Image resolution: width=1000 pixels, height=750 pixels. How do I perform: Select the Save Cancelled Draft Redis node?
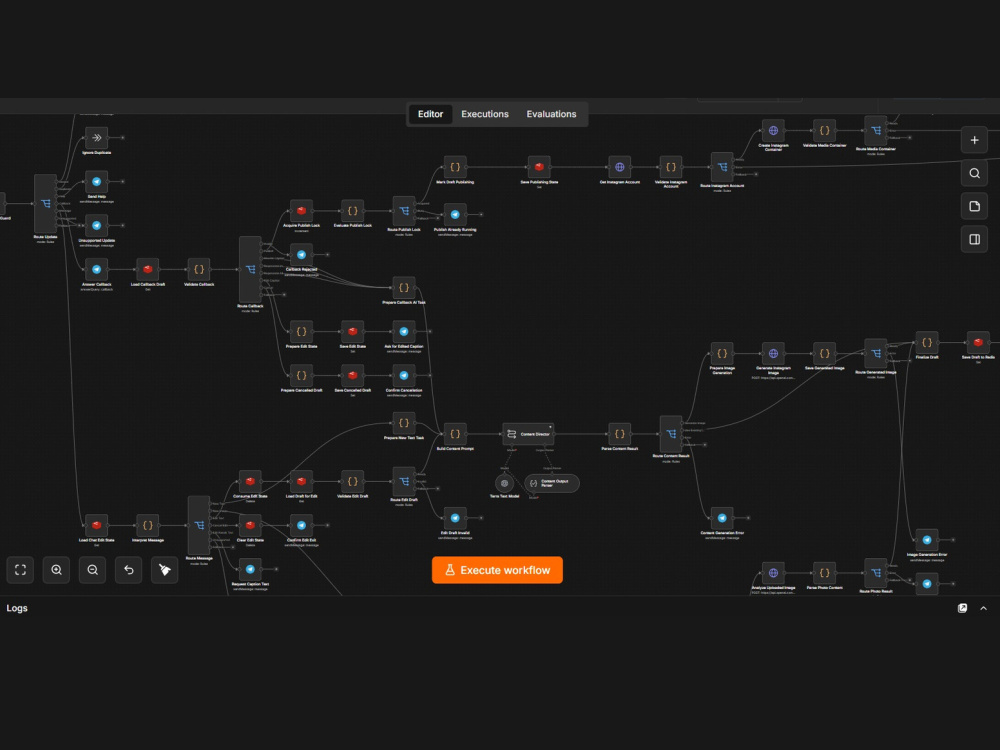[x=353, y=376]
